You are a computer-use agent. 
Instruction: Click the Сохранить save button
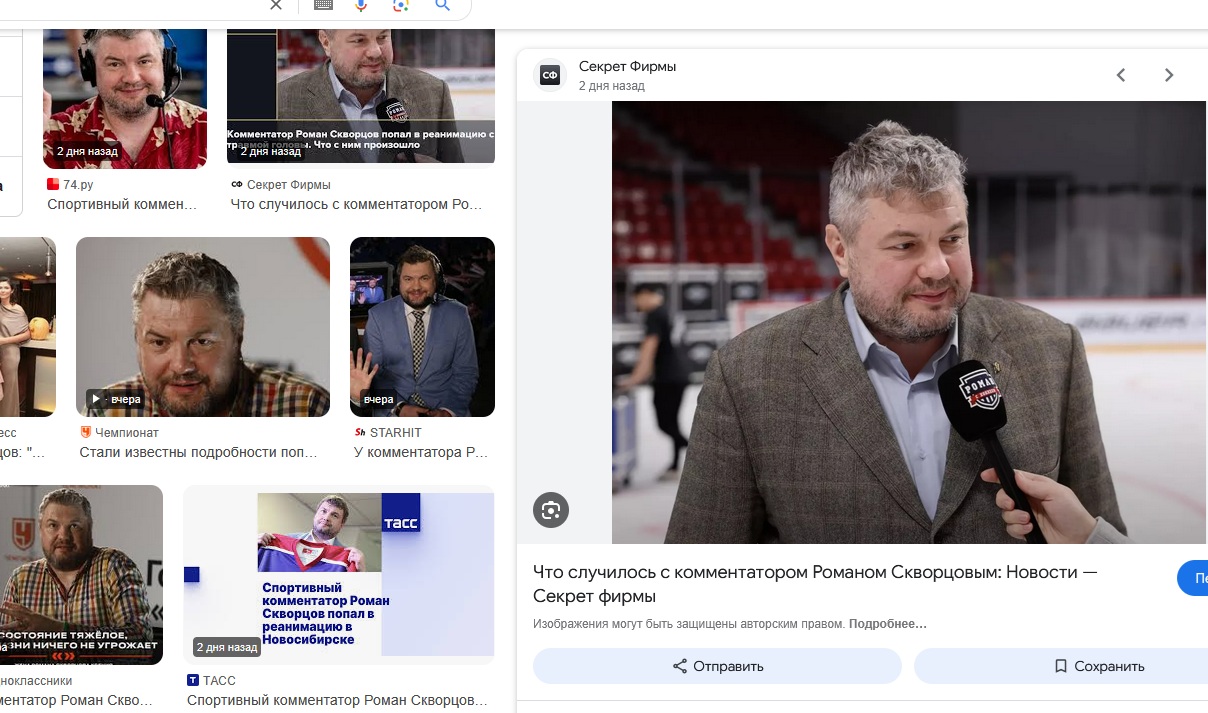(x=1061, y=666)
